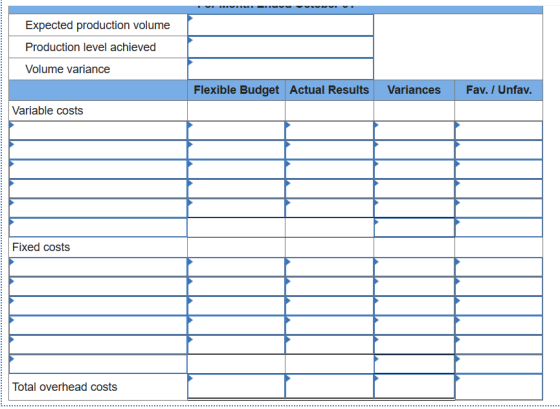Open third fixed cost row Fav. / Unfav. dropdown

pos(499,306)
